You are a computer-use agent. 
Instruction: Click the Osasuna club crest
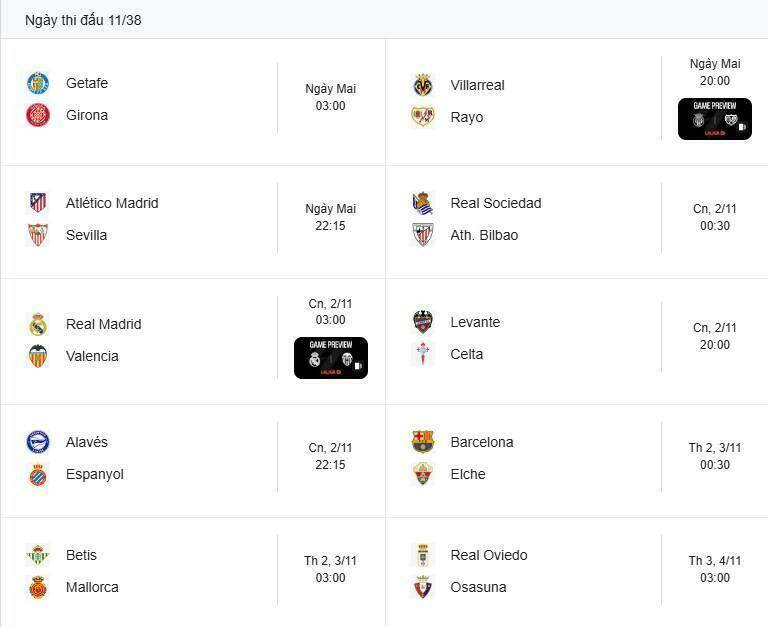coord(423,587)
